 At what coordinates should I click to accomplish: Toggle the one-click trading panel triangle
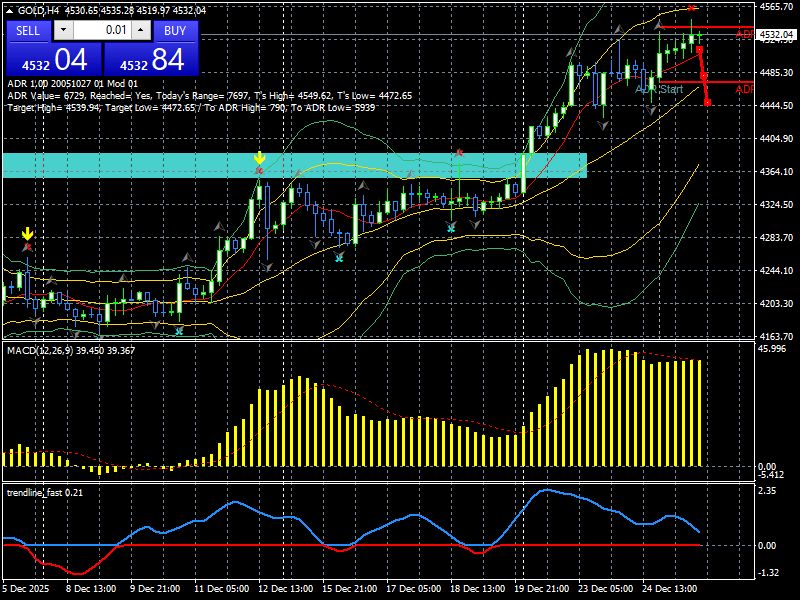point(10,10)
